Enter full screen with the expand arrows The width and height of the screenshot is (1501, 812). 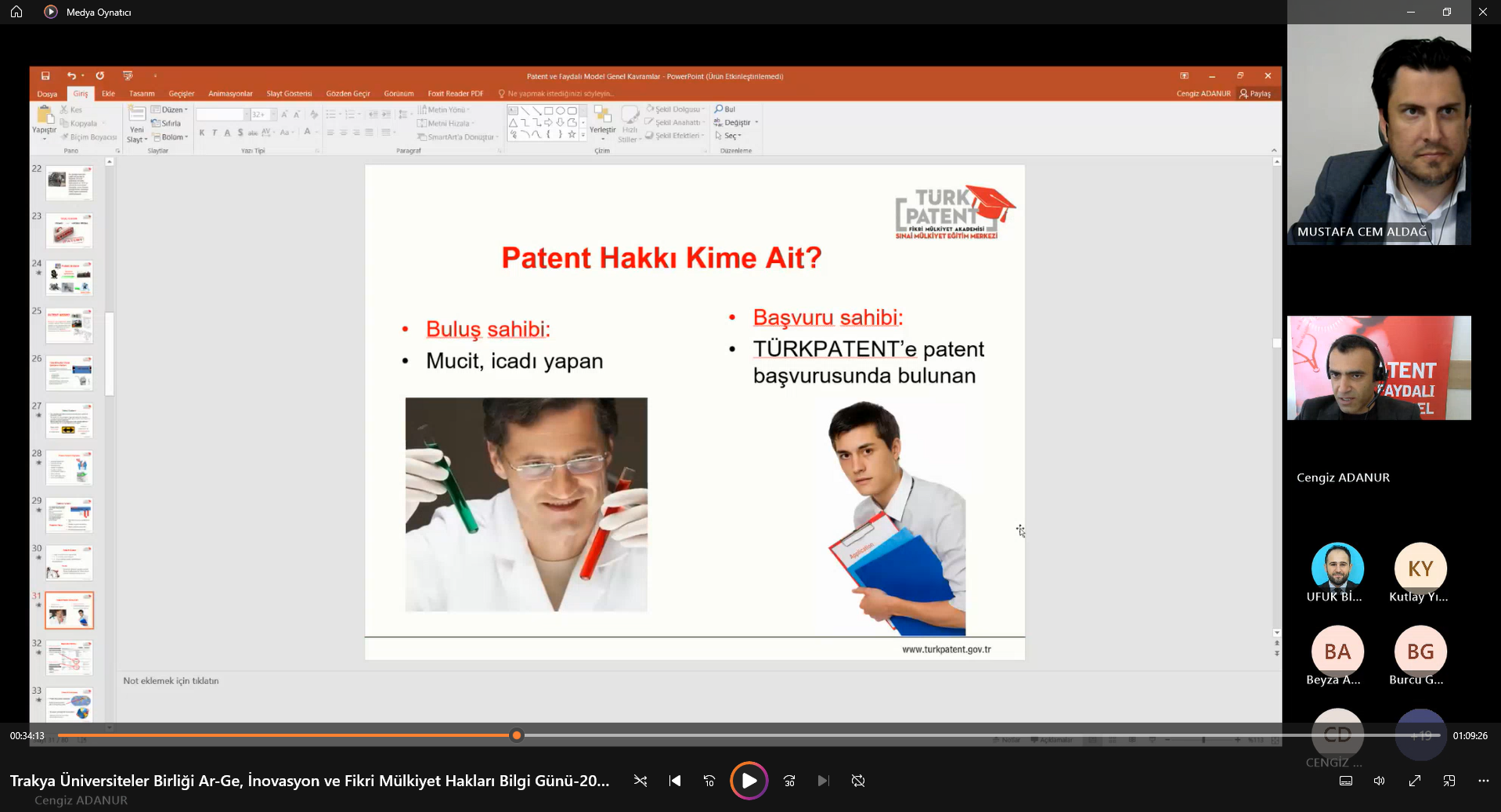point(1415,781)
